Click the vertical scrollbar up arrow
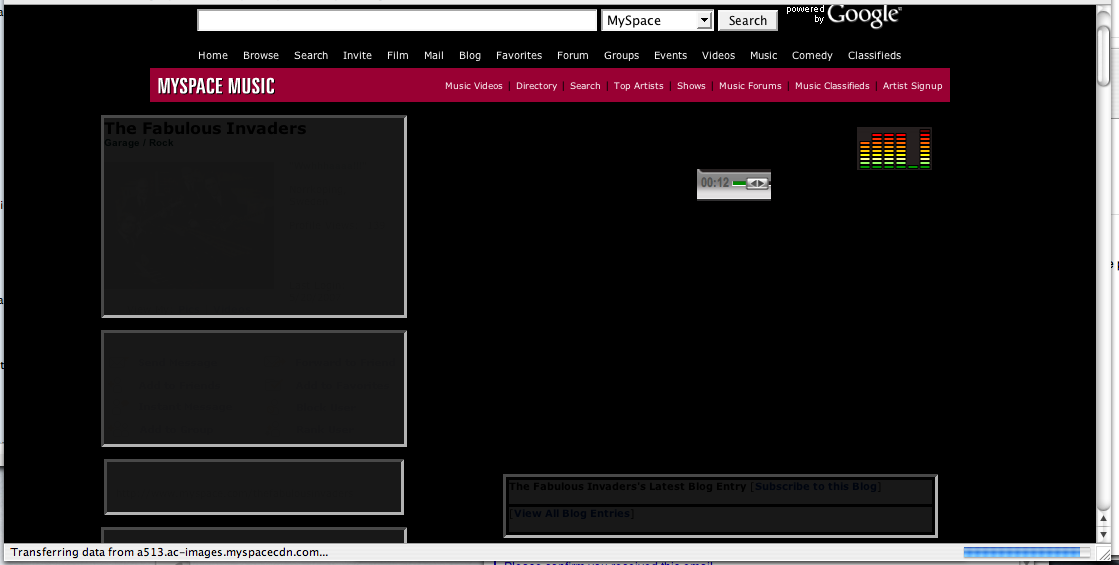This screenshot has height=565, width=1119. [x=1103, y=519]
